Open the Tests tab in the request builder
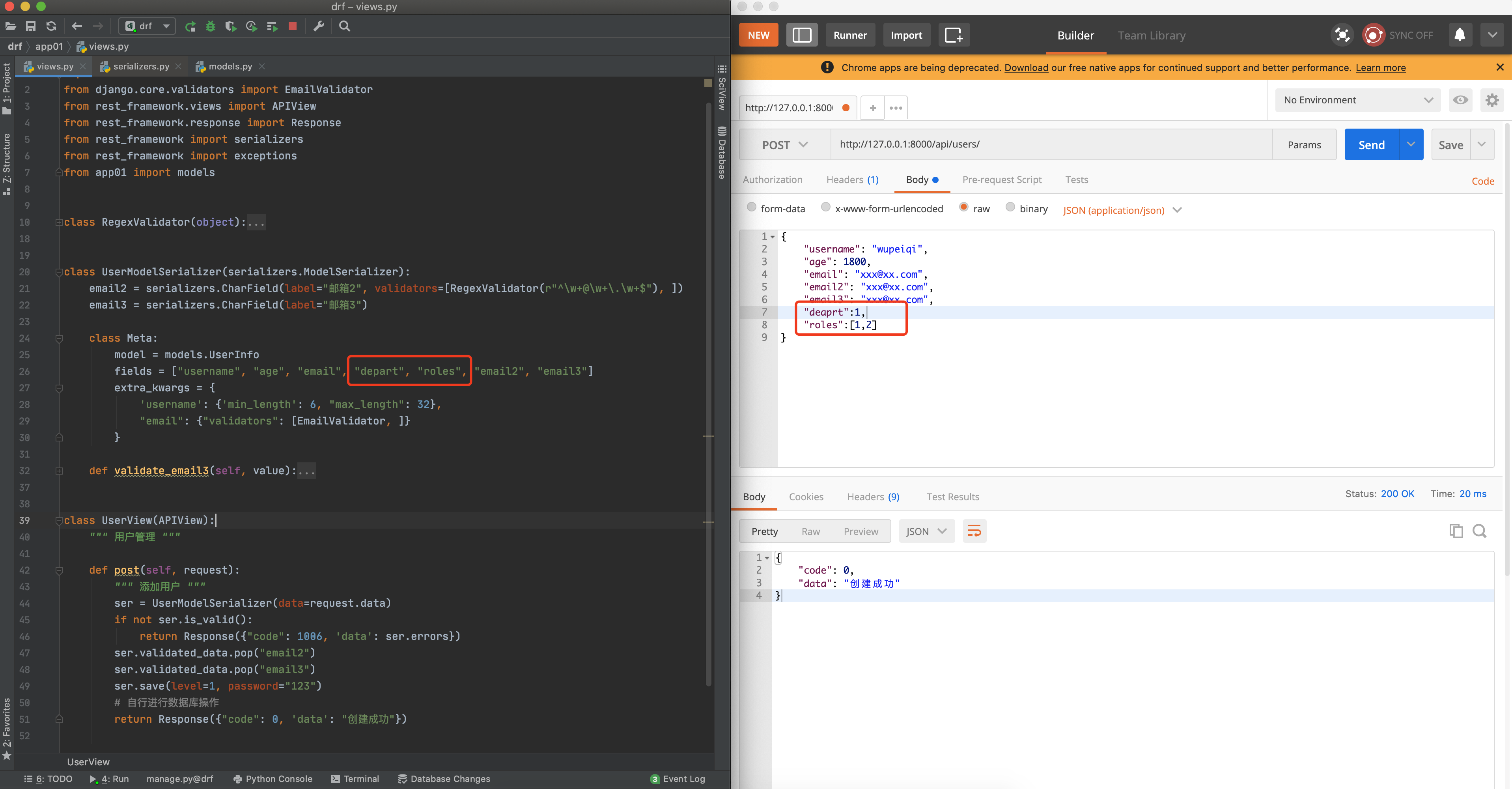This screenshot has height=789, width=1512. [1077, 179]
